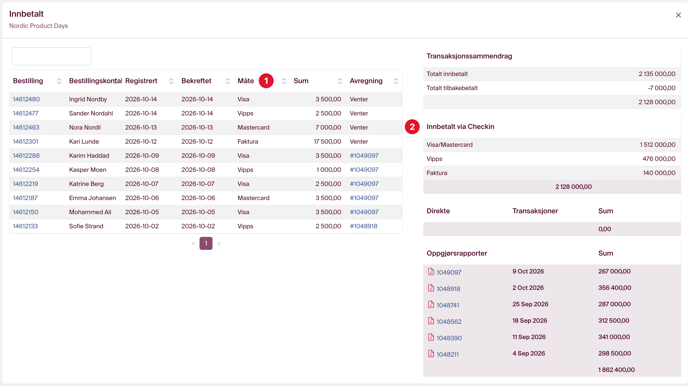Click PDF icon for report 1048918

(x=431, y=288)
